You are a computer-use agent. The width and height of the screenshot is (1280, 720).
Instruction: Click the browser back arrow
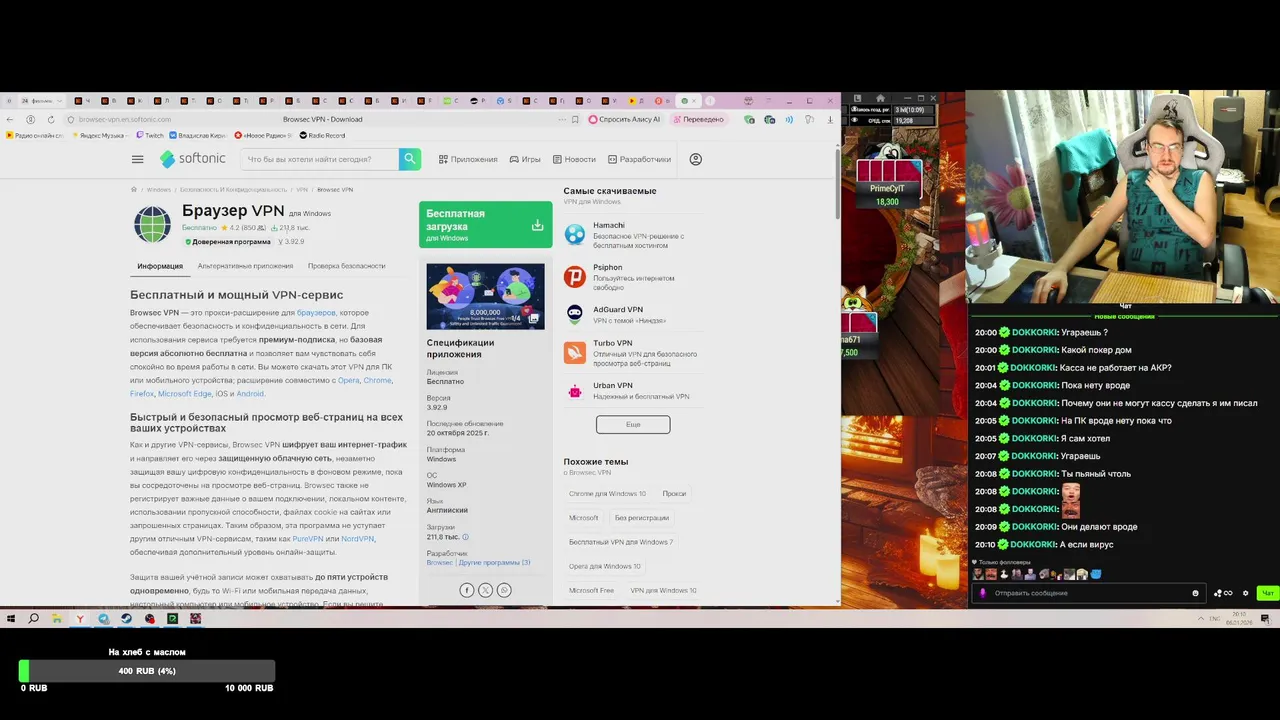pos(10,119)
